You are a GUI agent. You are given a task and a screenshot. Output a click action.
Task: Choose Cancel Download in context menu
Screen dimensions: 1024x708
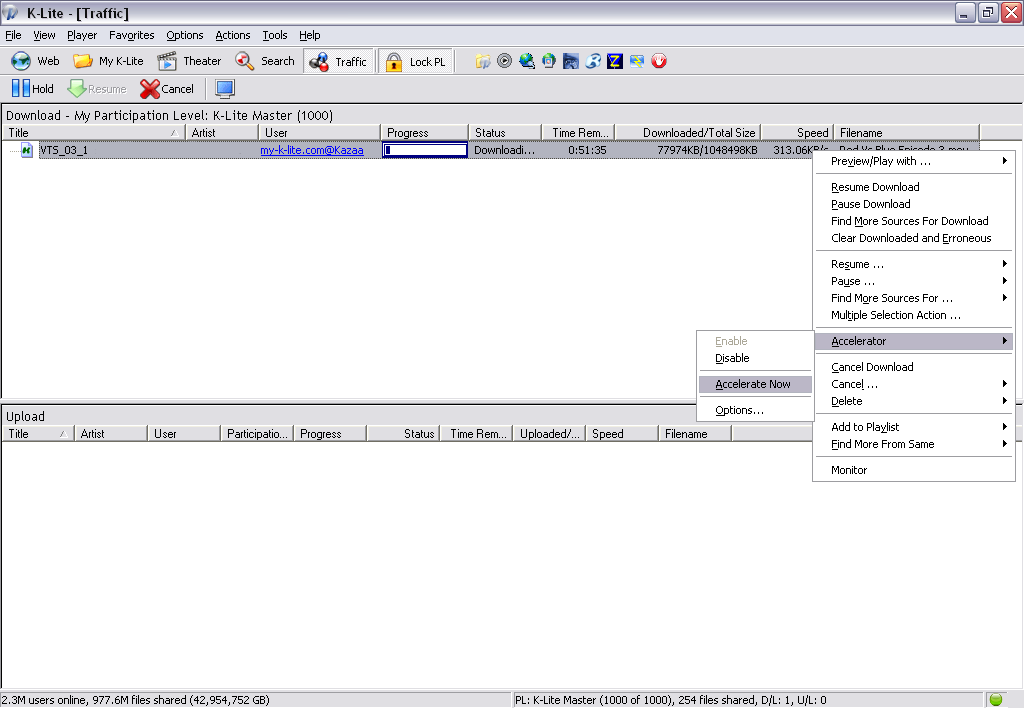[914, 366]
